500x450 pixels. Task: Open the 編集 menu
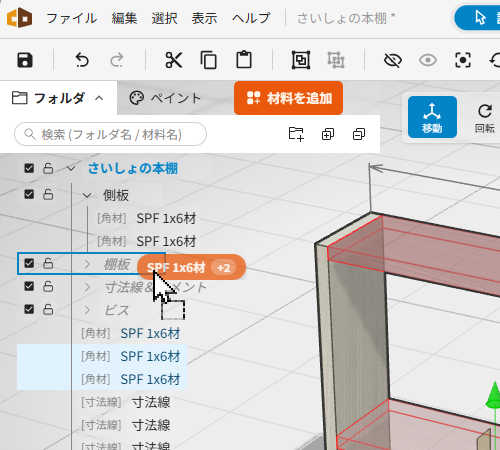(124, 18)
